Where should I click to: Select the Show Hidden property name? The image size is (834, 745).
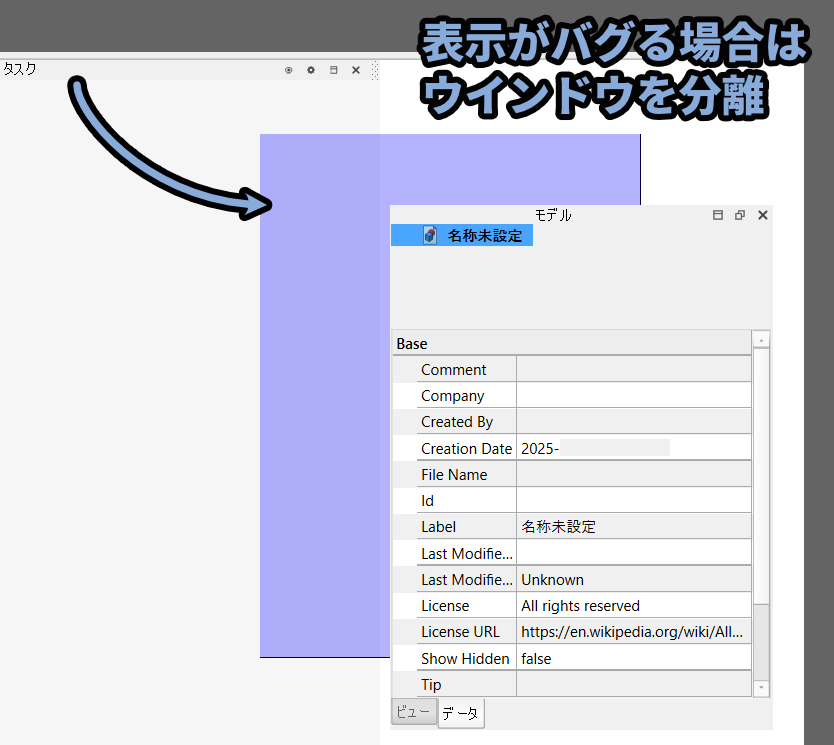pyautogui.click(x=465, y=658)
